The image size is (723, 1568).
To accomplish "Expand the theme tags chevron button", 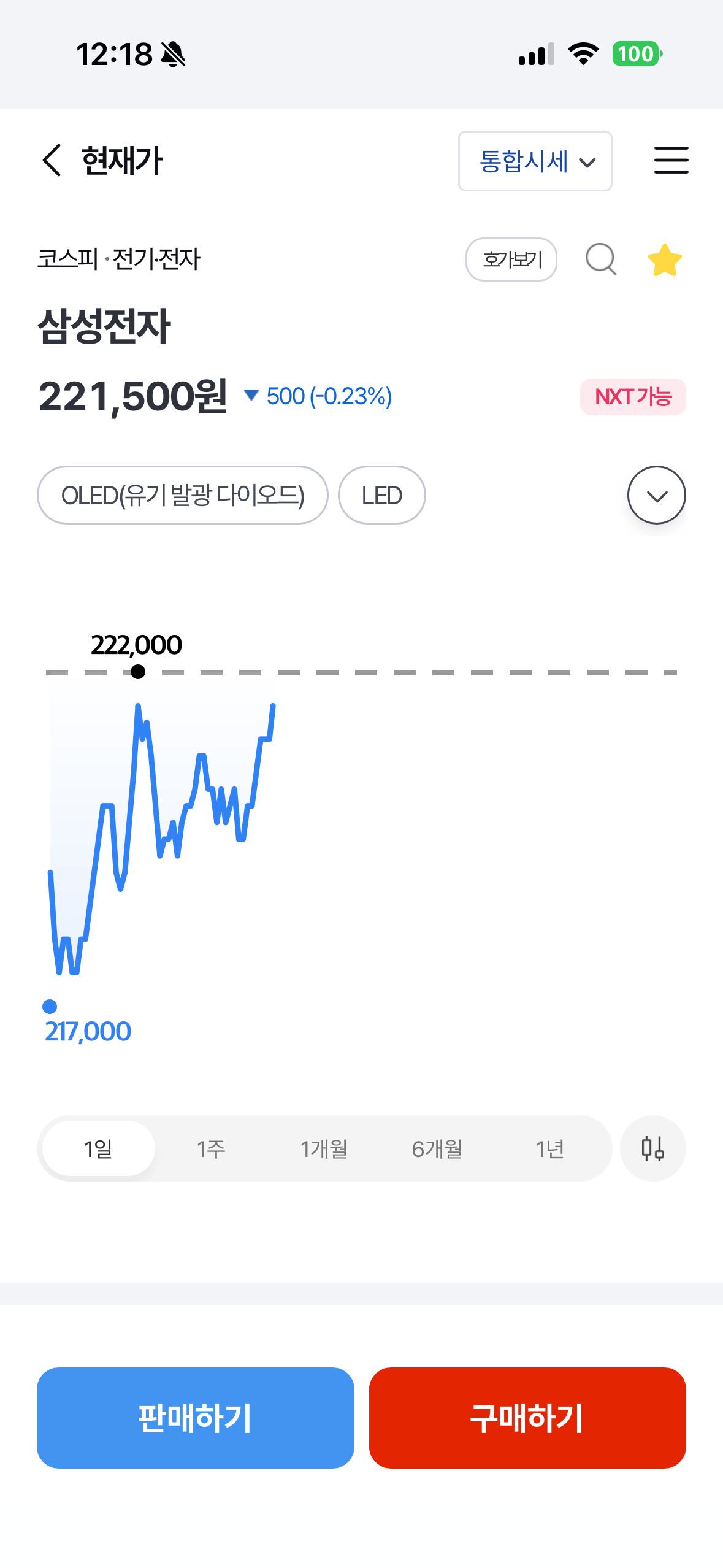I will (x=656, y=496).
